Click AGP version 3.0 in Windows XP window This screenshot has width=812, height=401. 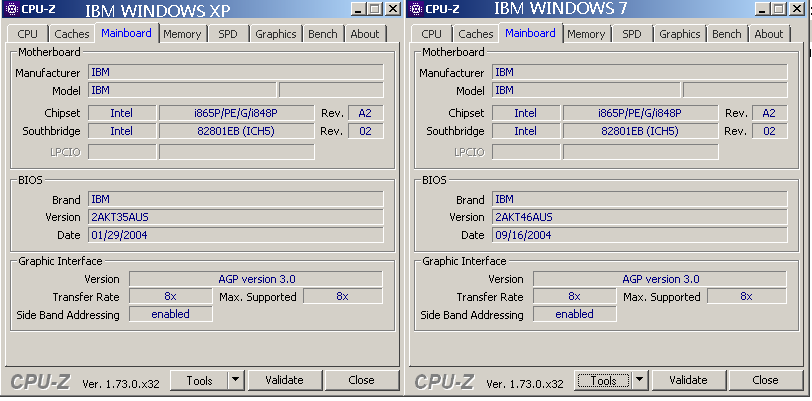pos(256,279)
